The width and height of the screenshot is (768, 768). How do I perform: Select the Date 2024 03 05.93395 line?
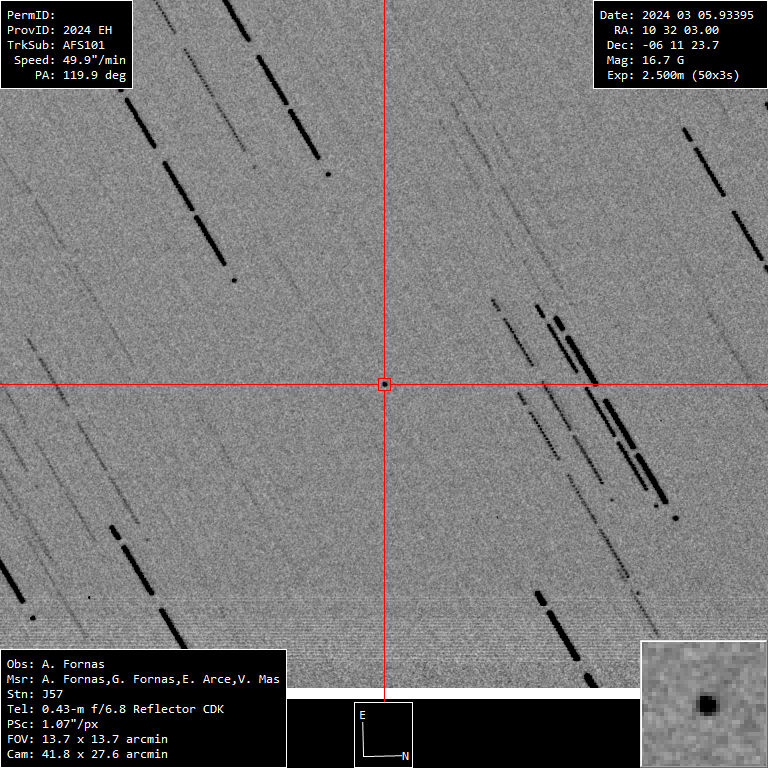pyautogui.click(x=677, y=15)
